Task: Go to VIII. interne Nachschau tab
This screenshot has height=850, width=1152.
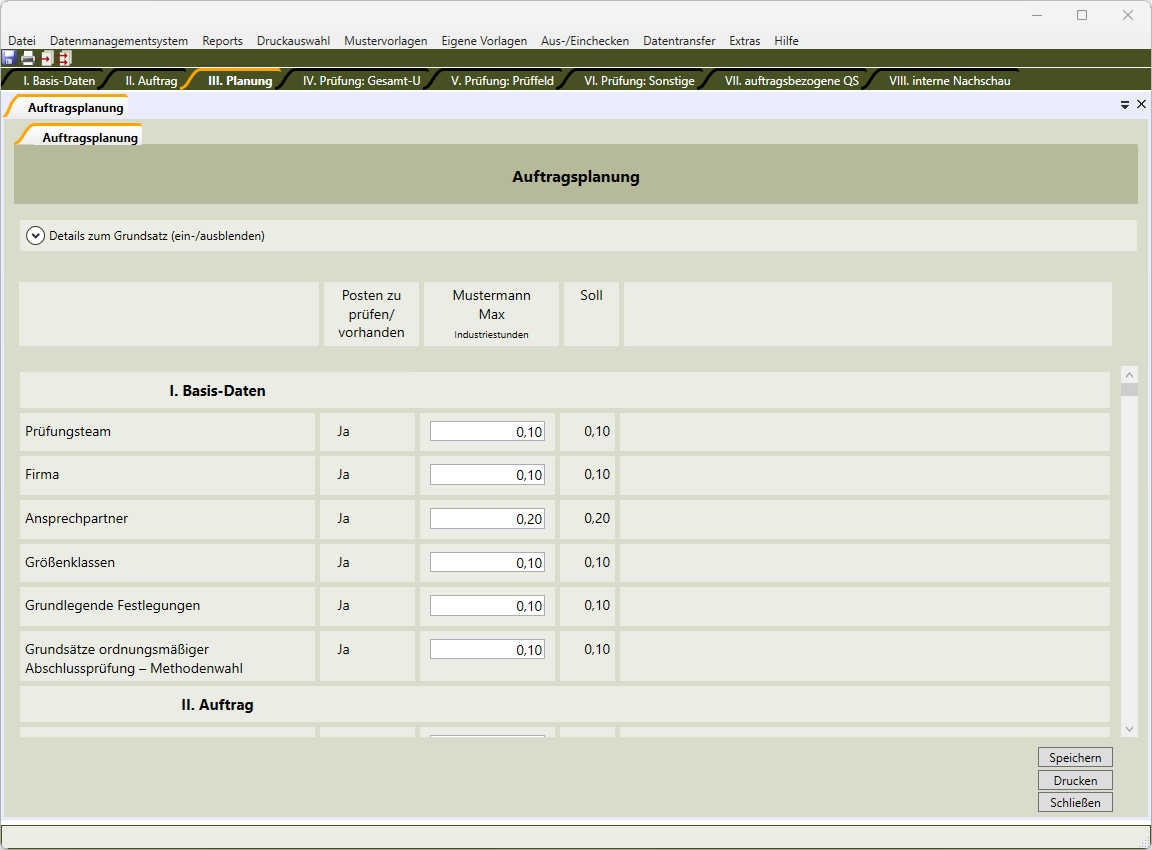Action: pos(949,81)
